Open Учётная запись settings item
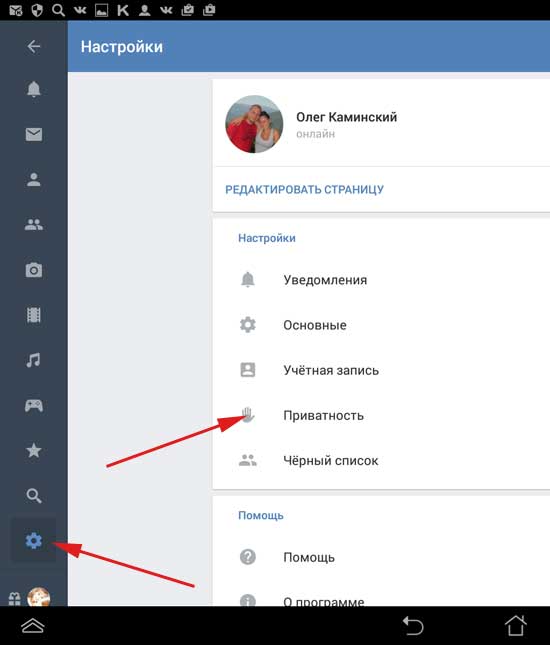 tap(381, 370)
